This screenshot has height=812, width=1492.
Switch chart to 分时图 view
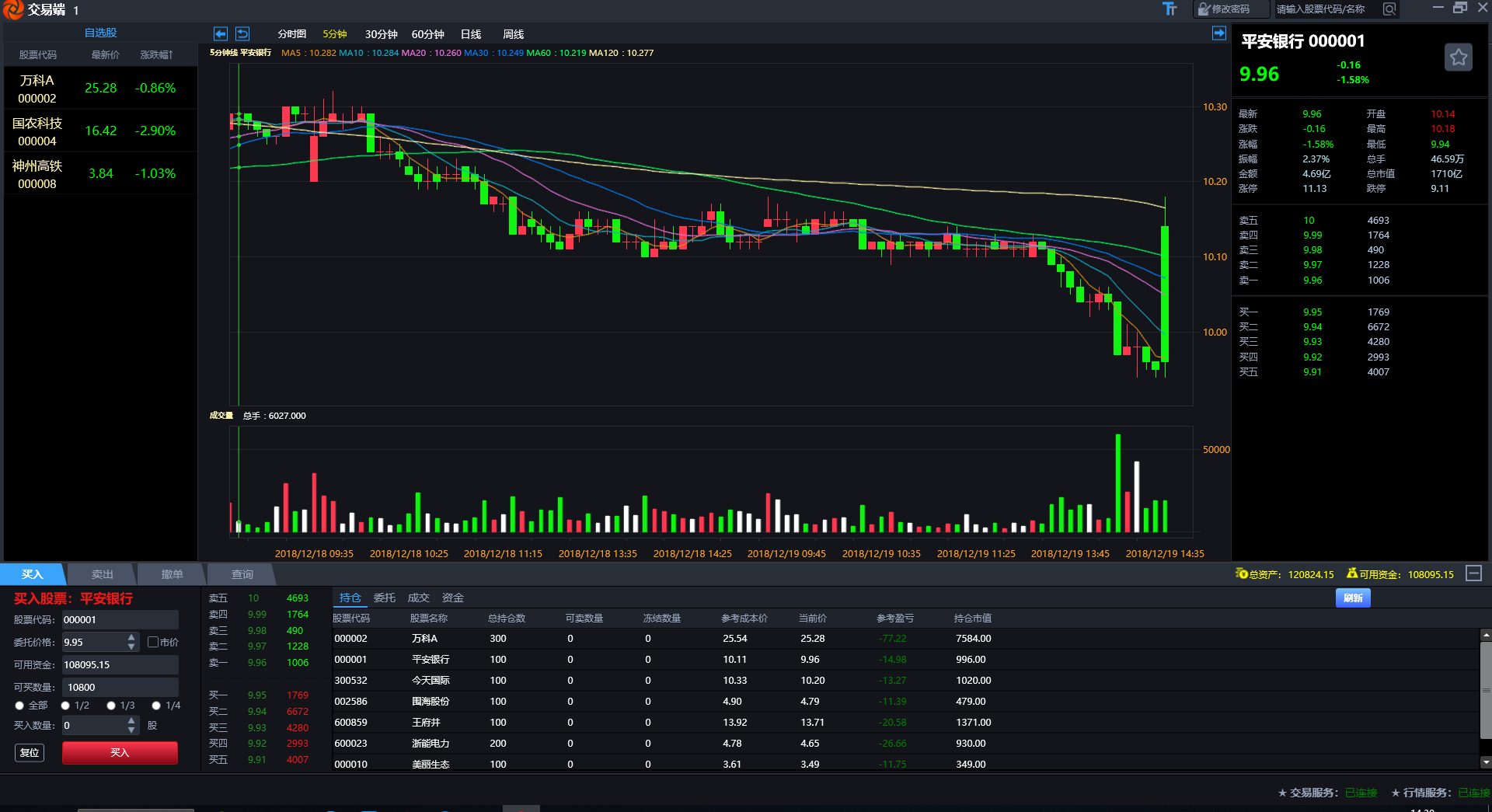tap(291, 34)
